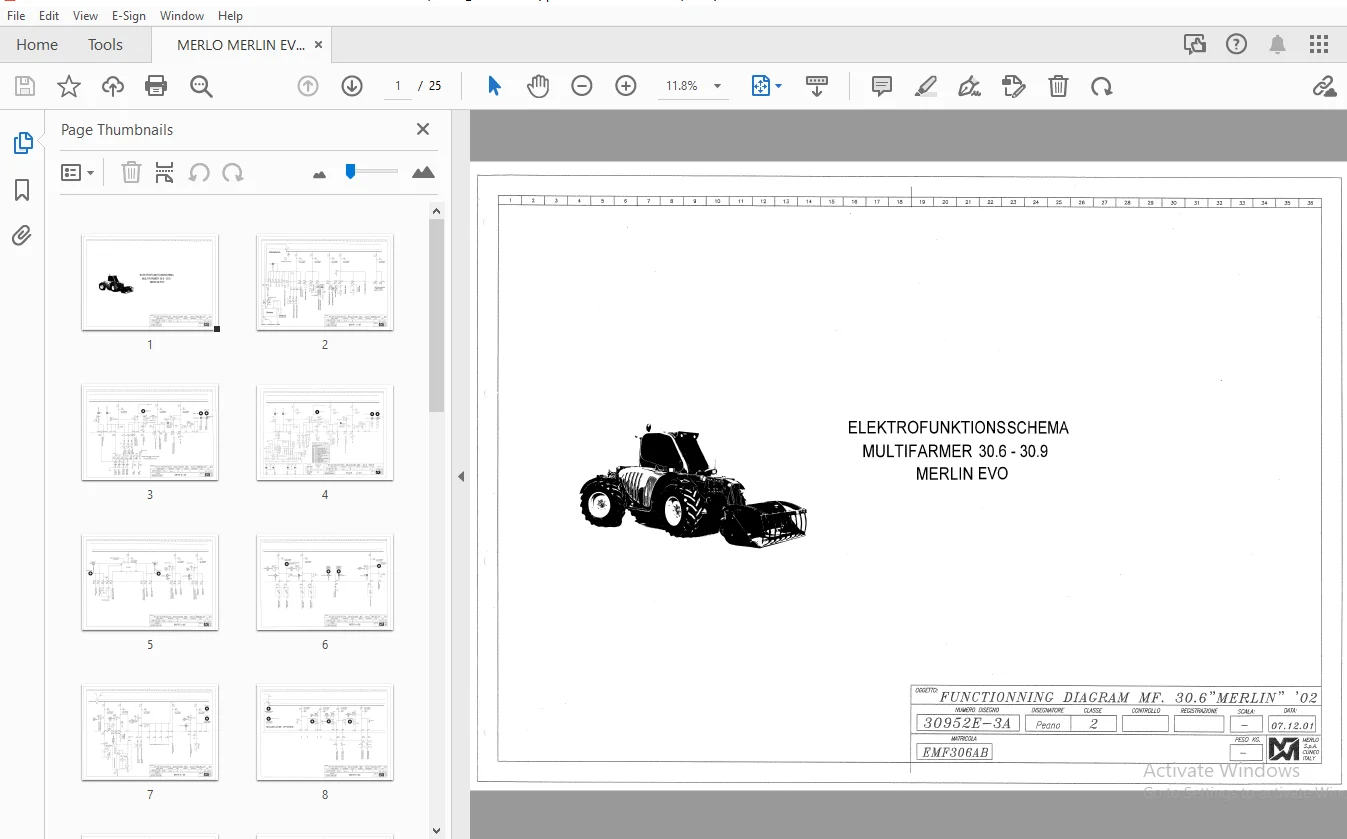Select page 3 thumbnail

[150, 433]
